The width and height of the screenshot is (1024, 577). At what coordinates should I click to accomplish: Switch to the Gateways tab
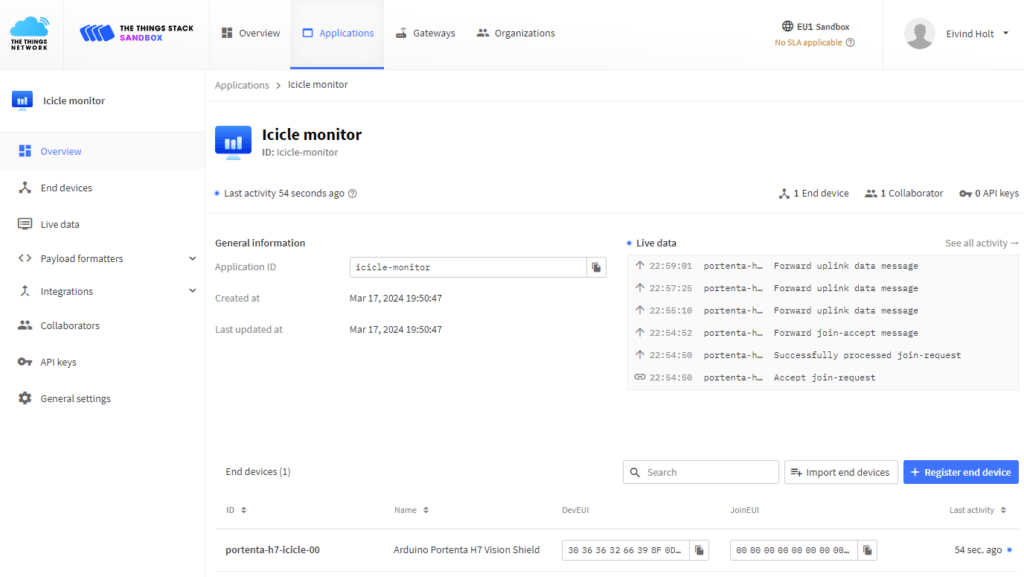coord(426,33)
